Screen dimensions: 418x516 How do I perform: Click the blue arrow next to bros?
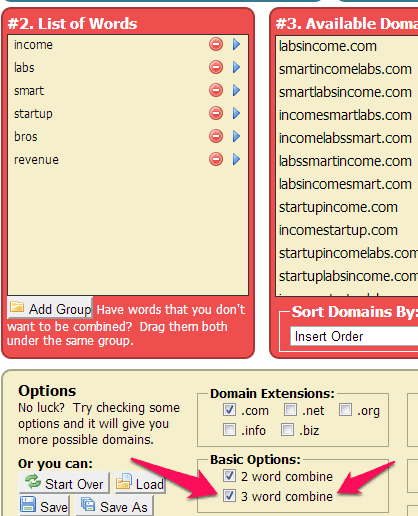[x=236, y=136]
